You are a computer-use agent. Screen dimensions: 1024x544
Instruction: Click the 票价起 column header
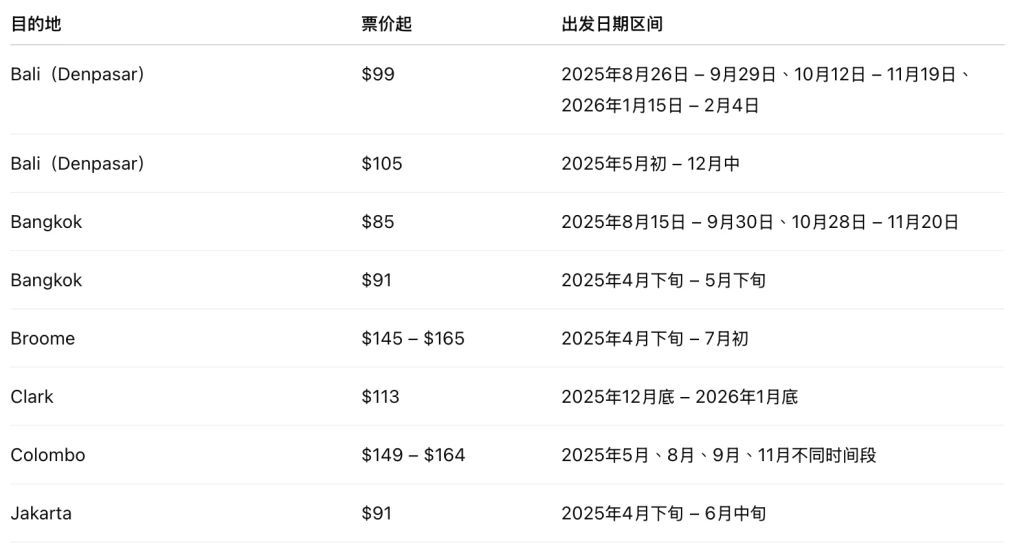tap(387, 24)
